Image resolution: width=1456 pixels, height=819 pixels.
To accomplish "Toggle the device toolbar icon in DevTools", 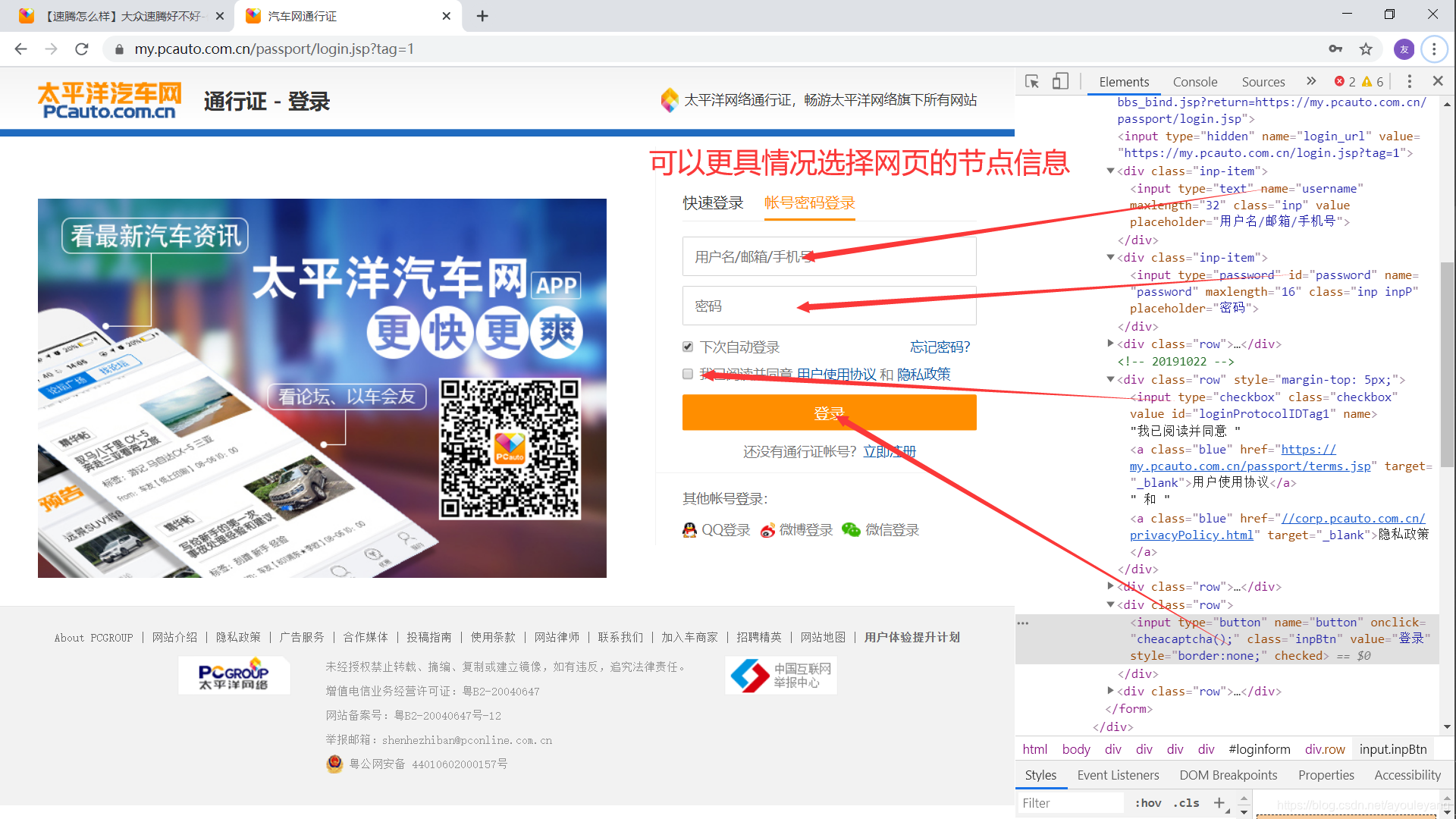I will coord(1060,81).
